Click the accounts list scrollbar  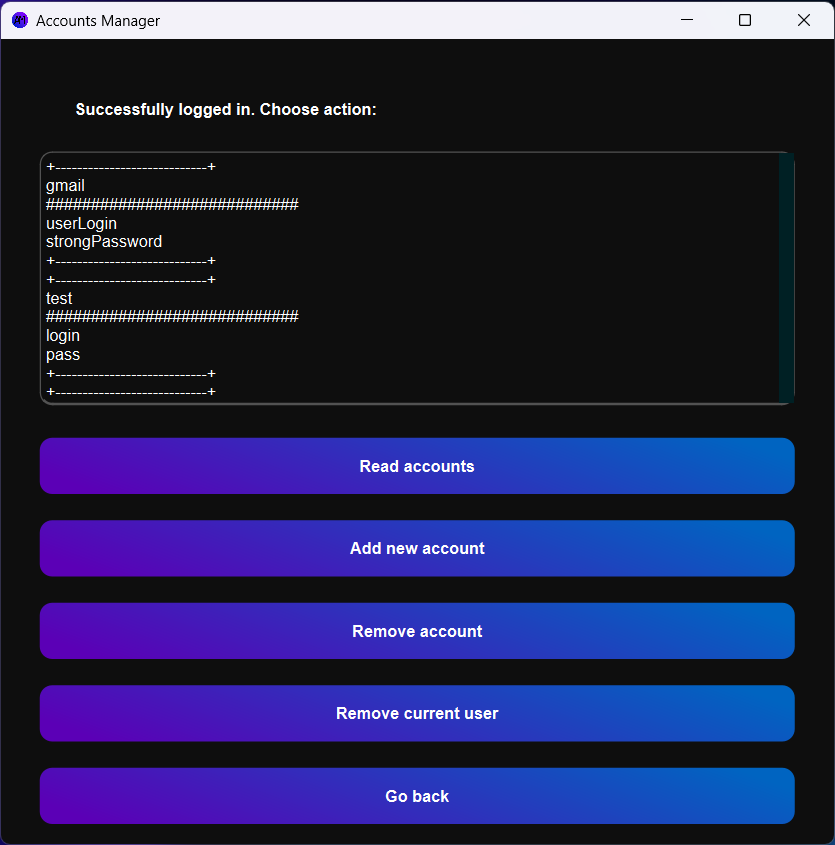pos(786,278)
